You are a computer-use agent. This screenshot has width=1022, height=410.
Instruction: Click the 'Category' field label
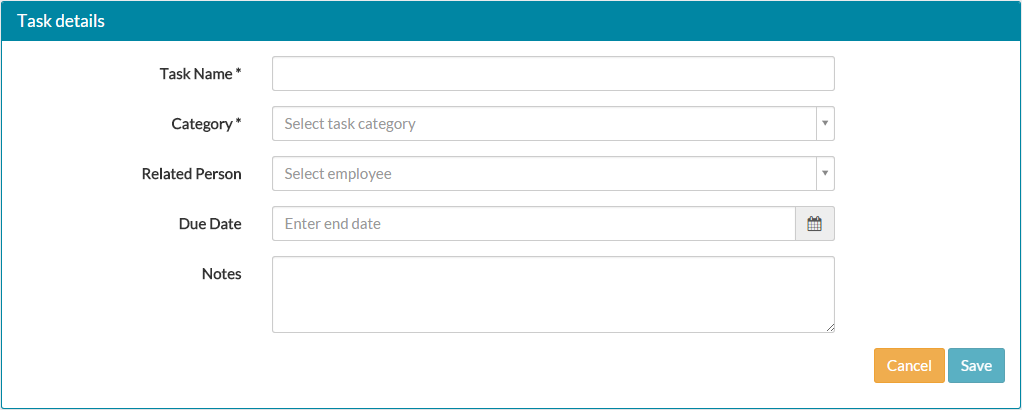[202, 124]
